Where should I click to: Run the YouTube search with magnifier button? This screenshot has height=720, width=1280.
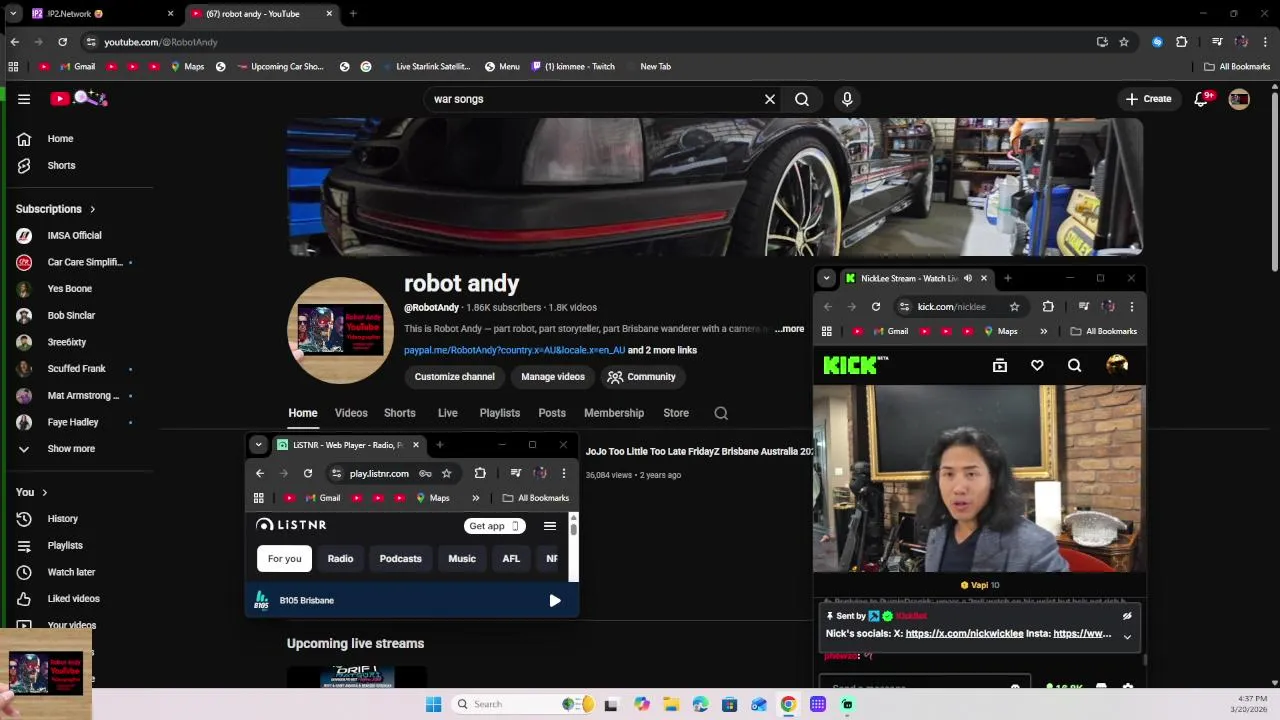tap(802, 99)
